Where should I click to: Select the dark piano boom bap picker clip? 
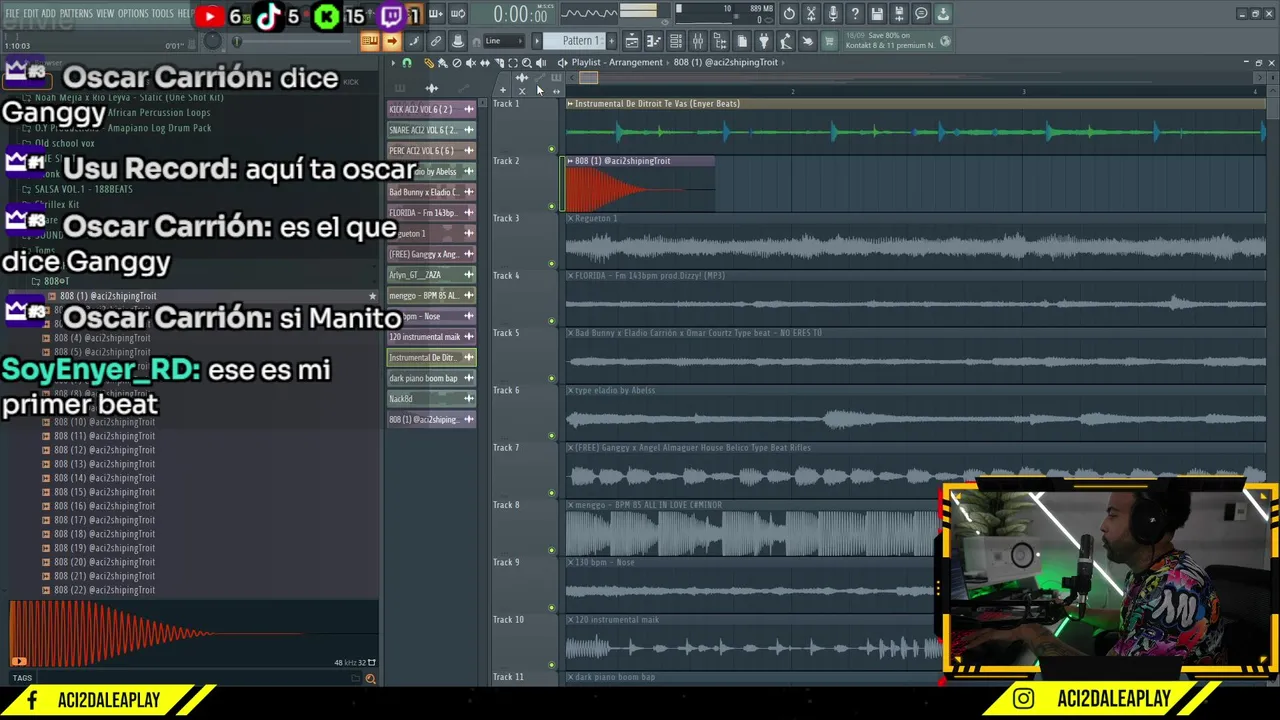pos(431,378)
